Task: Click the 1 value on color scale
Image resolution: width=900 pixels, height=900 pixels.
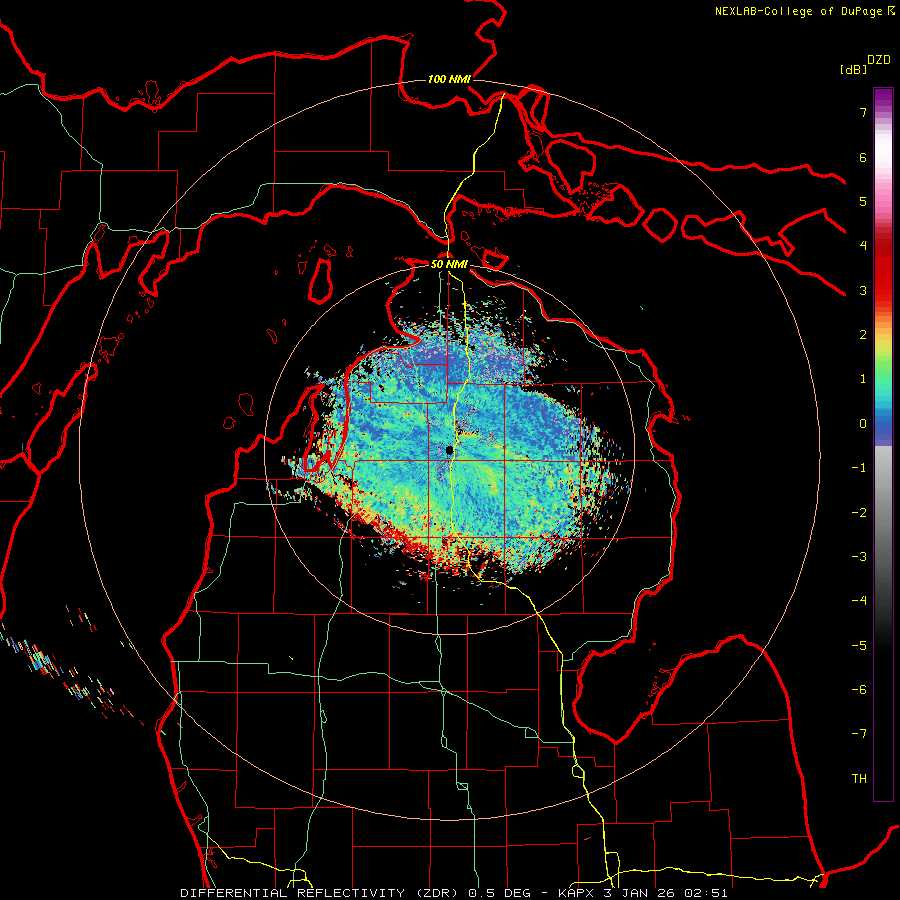Action: click(863, 379)
